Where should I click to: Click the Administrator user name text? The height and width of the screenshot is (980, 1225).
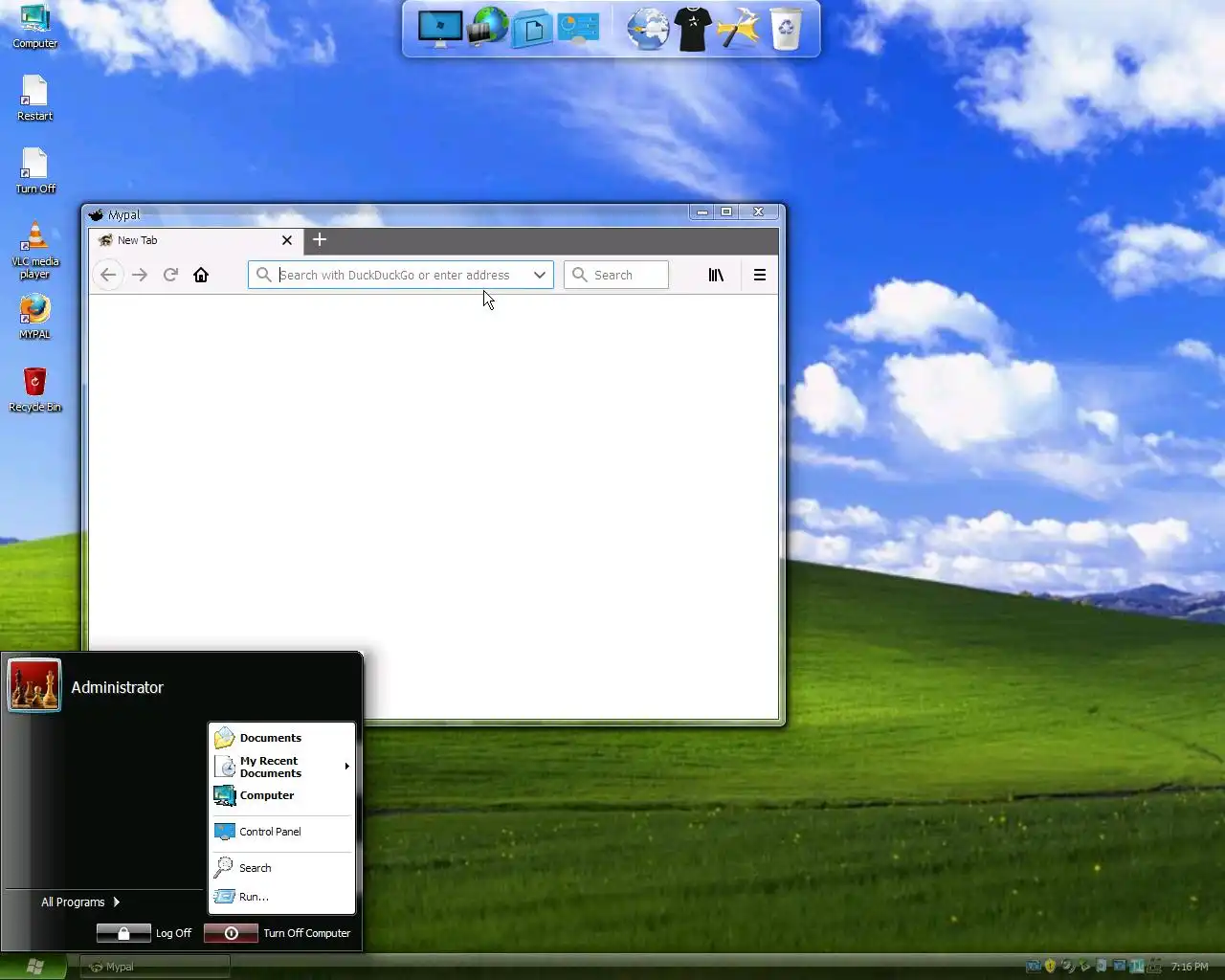point(117,687)
